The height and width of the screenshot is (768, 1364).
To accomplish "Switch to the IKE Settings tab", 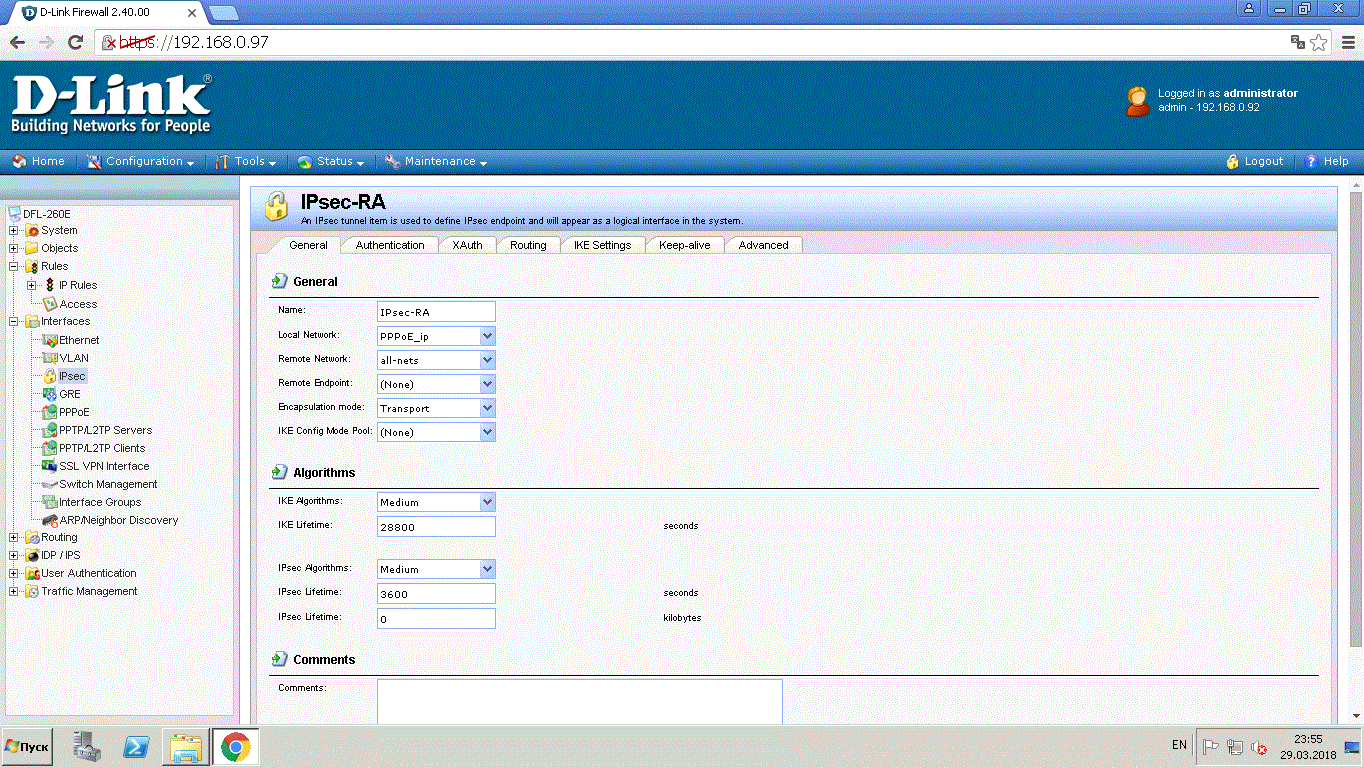I will [x=602, y=245].
